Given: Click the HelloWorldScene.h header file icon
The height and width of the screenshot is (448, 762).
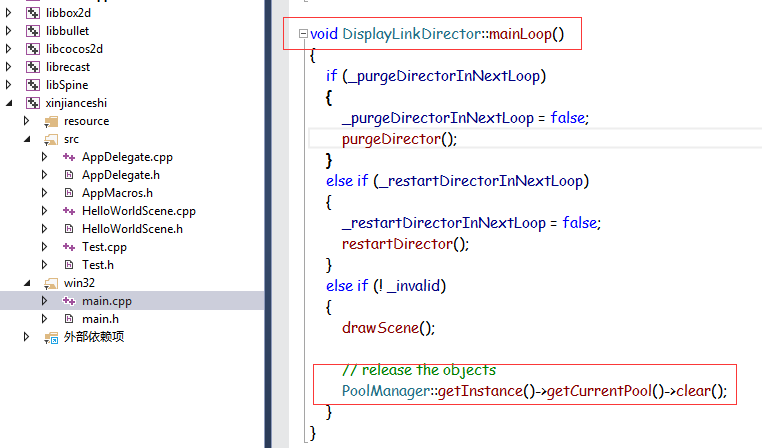Looking at the screenshot, I should coord(69,229).
